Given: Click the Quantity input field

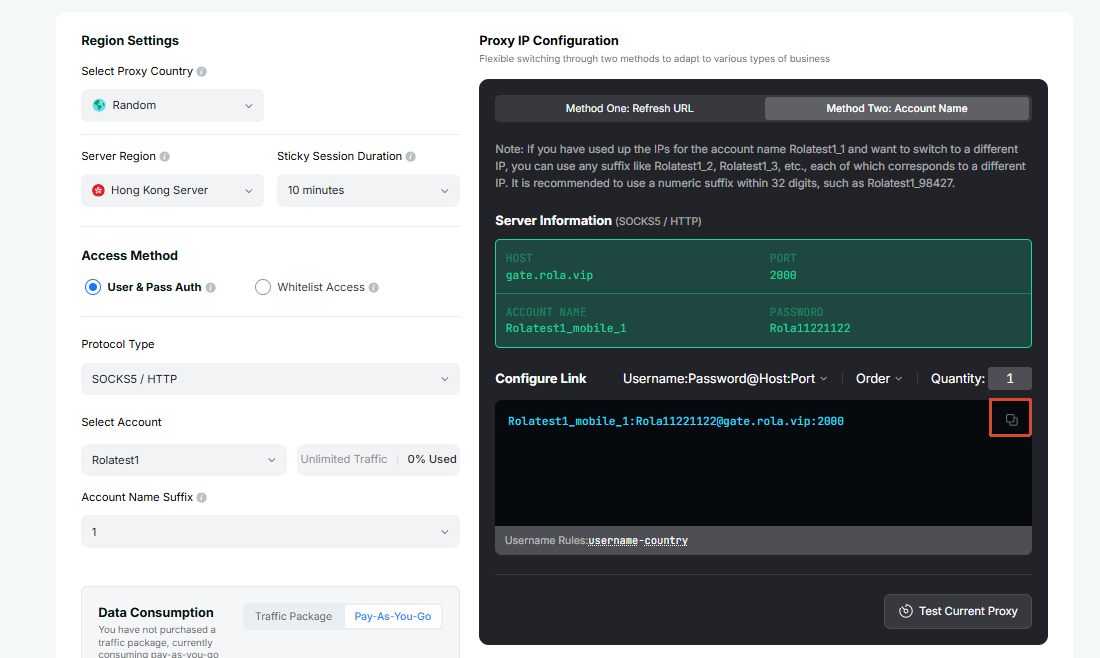Looking at the screenshot, I should click(1010, 379).
